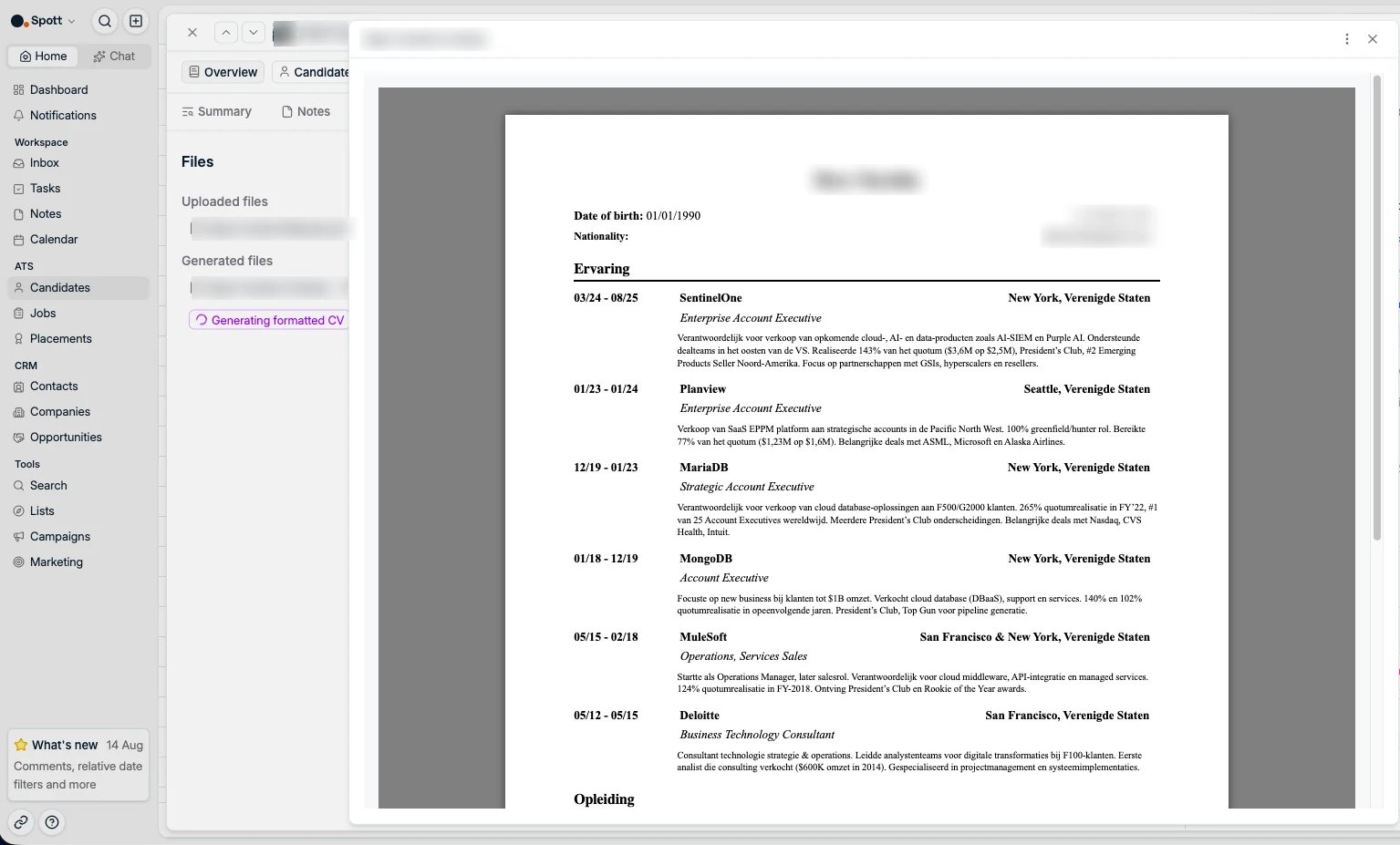Click the Planview company name in the CV
The height and width of the screenshot is (845, 1400).
(703, 389)
